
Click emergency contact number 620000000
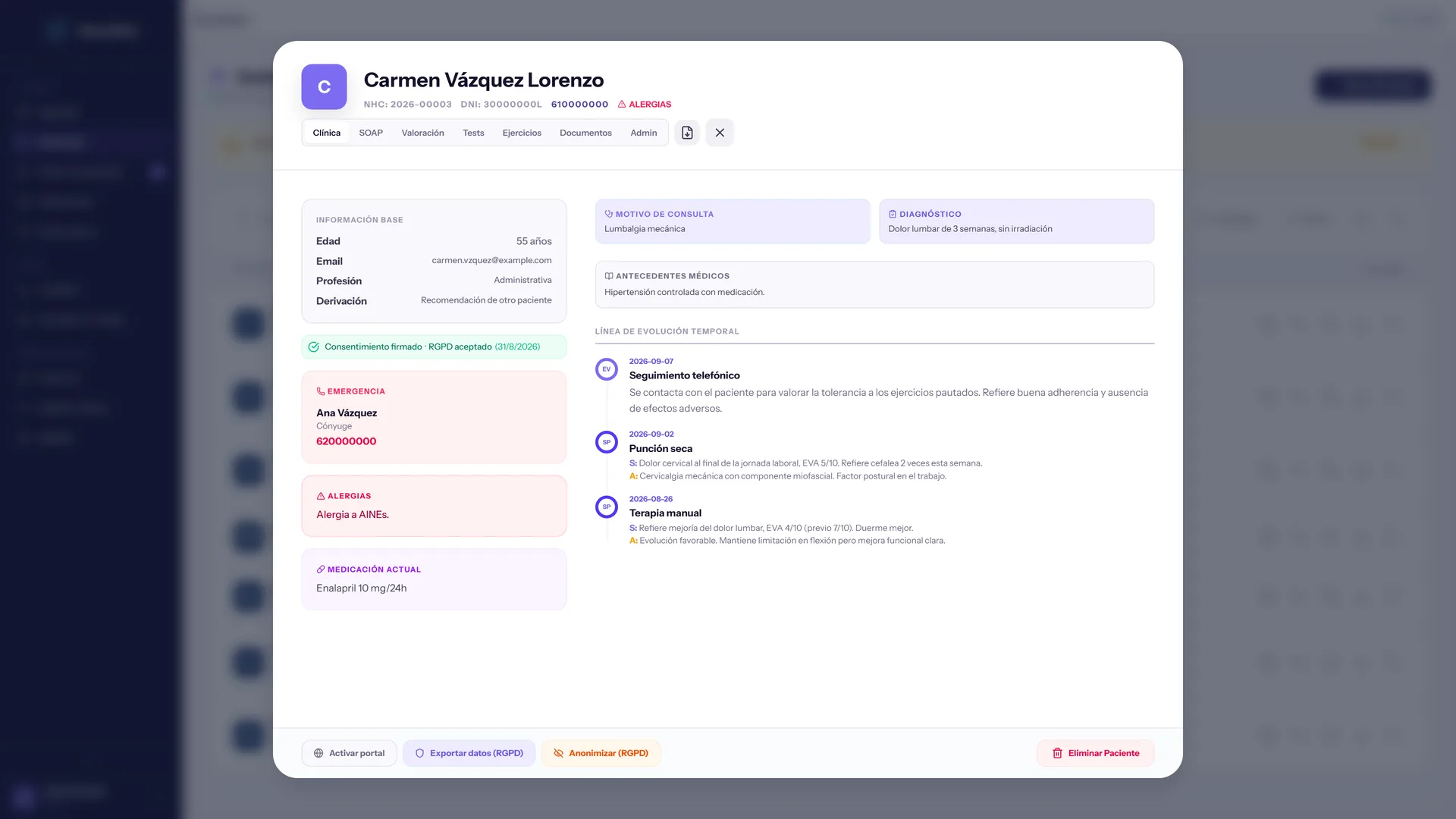tap(346, 441)
